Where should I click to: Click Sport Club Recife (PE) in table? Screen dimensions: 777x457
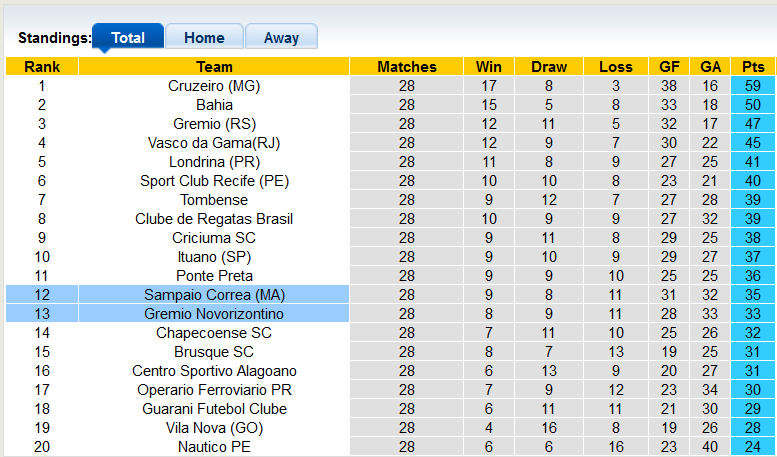coord(214,180)
